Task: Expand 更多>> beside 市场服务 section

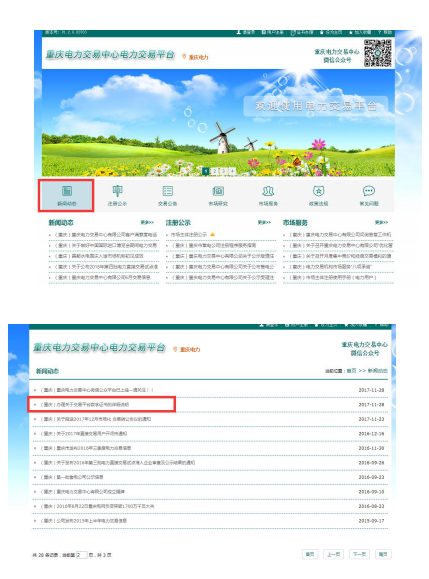Action: [x=381, y=222]
